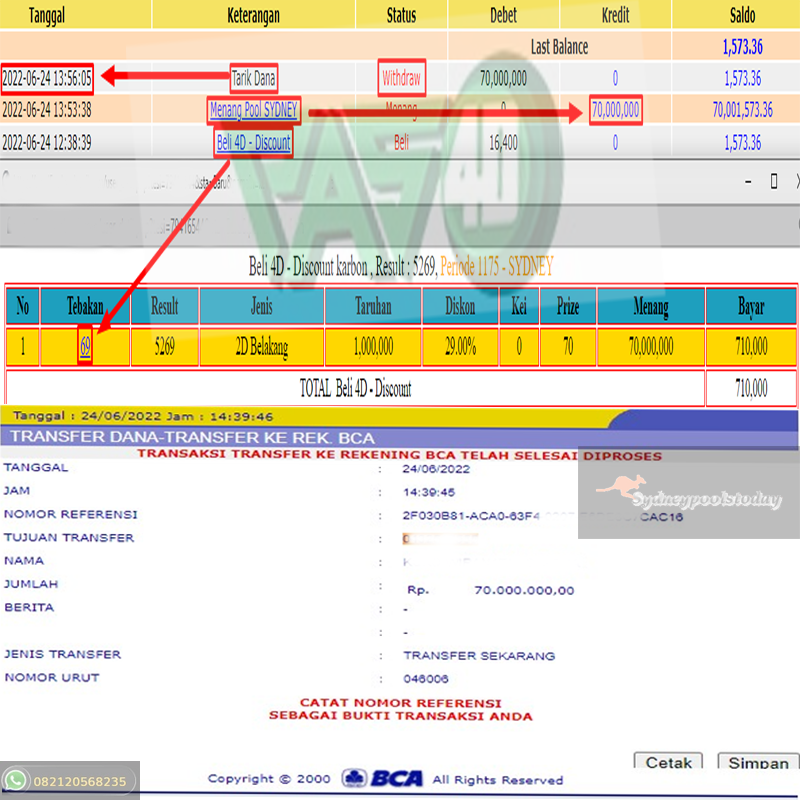800x800 pixels.
Task: Click the Diskon column header
Action: point(460,306)
